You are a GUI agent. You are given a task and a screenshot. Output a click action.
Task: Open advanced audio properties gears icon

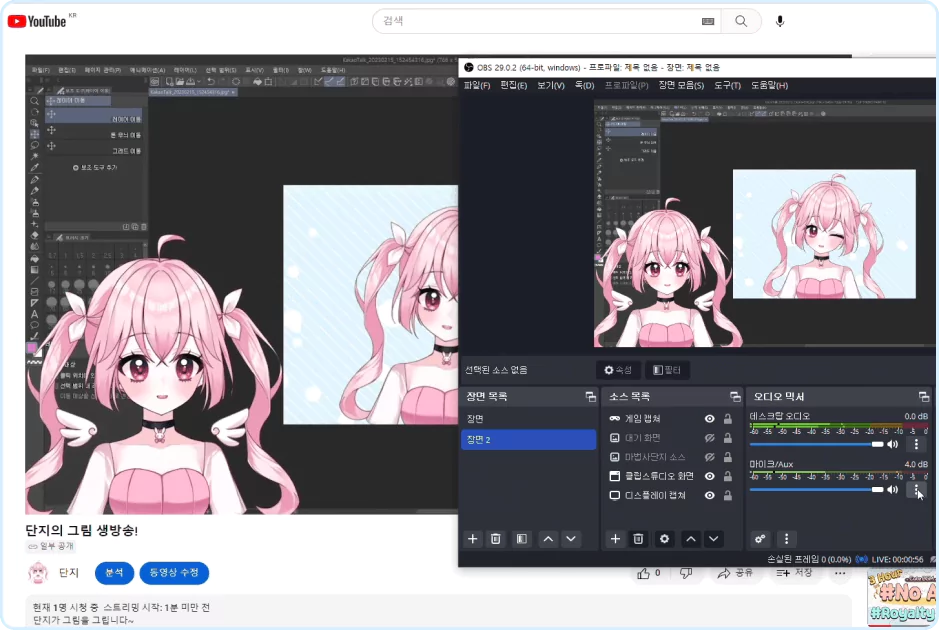760,539
